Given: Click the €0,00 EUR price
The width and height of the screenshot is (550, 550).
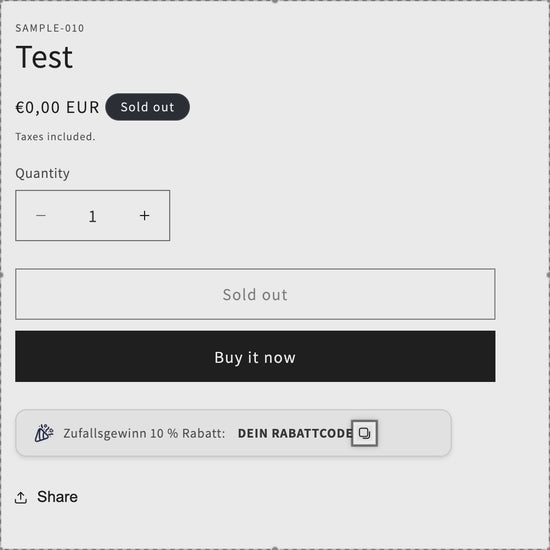Looking at the screenshot, I should click(57, 107).
